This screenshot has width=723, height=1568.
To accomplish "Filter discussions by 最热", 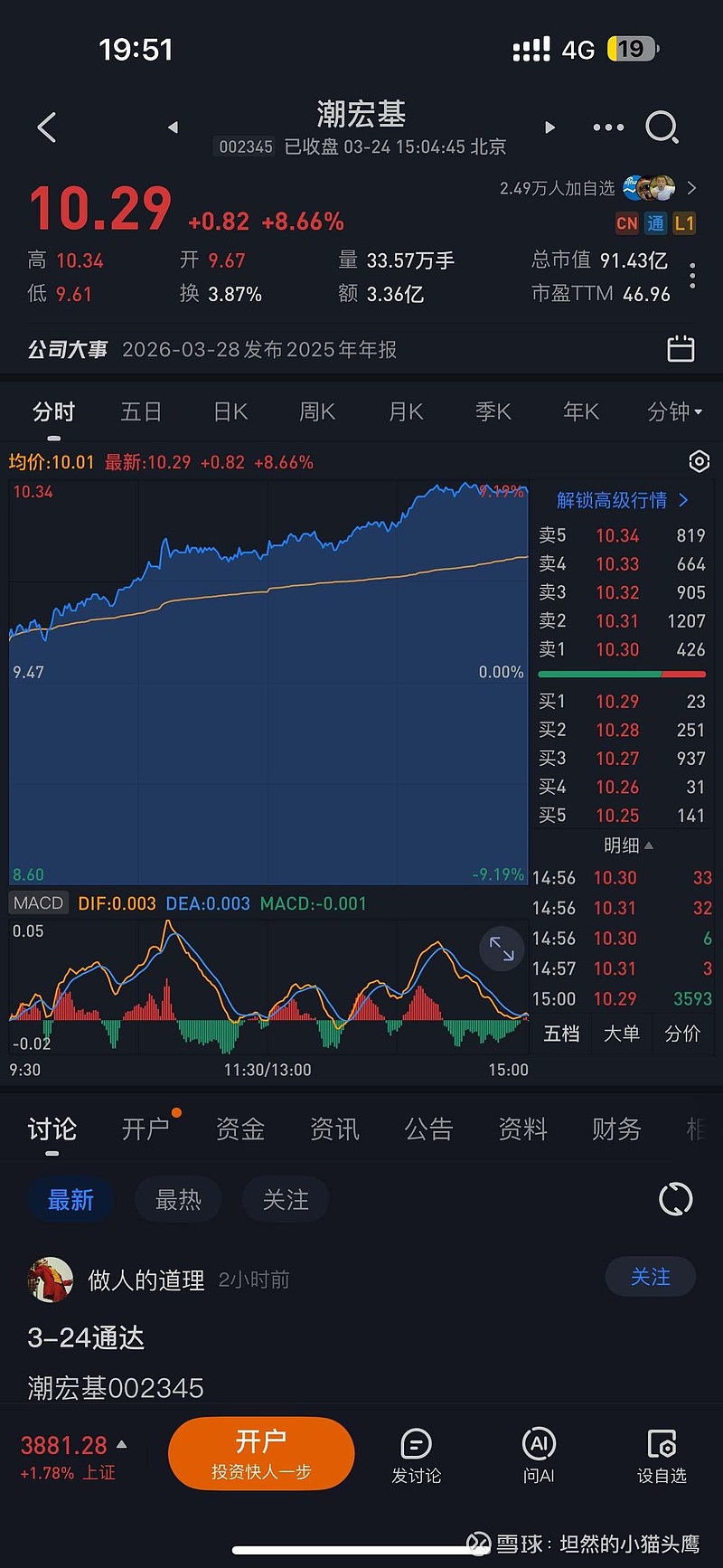I will coord(178,1200).
